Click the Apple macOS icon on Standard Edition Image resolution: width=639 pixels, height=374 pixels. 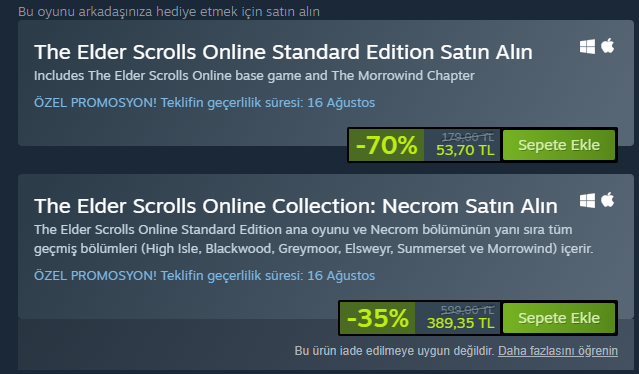pyautogui.click(x=607, y=46)
